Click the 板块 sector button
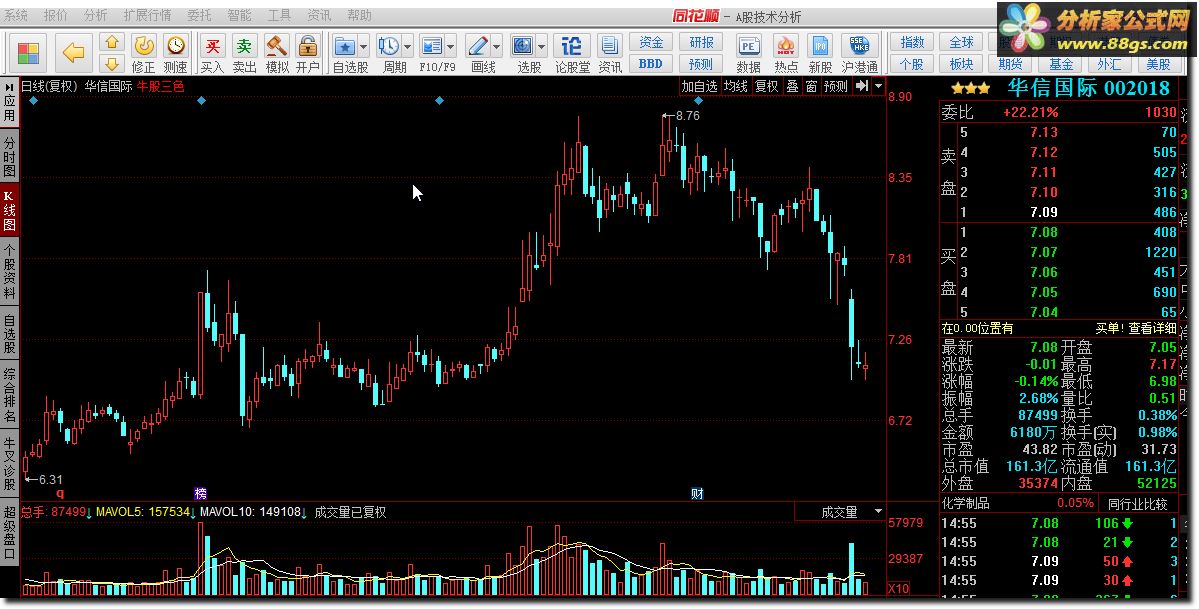This screenshot has width=1199, height=609. 961,64
